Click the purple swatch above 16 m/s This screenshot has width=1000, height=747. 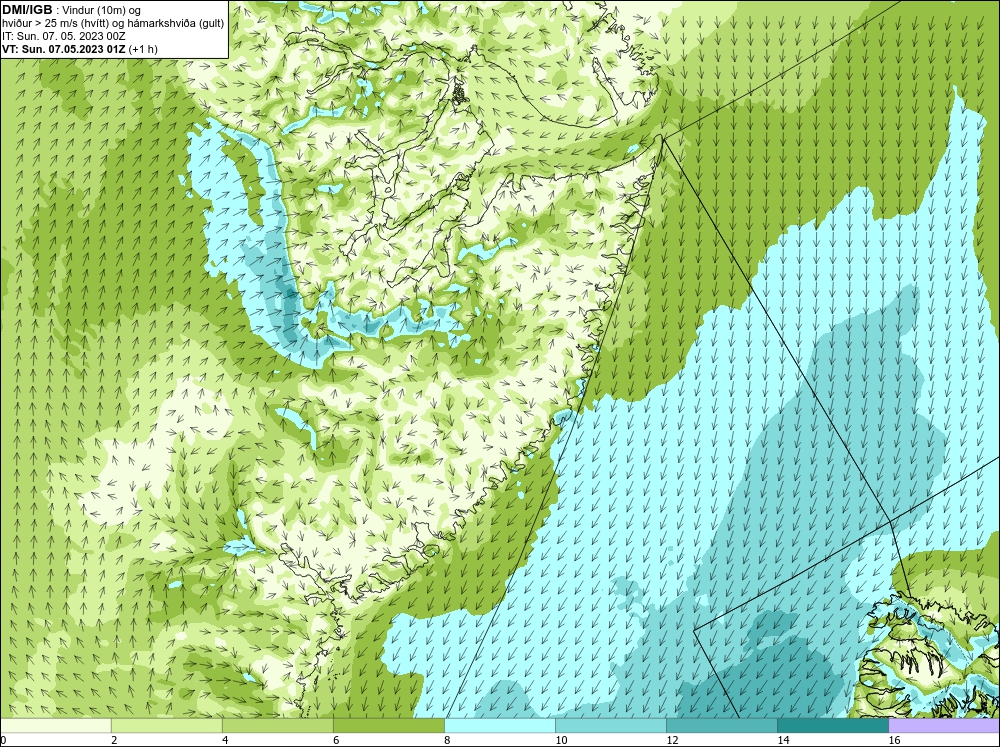point(945,725)
